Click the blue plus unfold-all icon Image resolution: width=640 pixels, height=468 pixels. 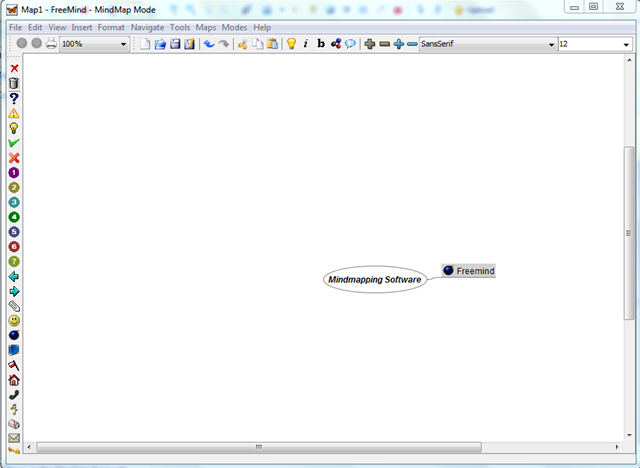pyautogui.click(x=399, y=44)
